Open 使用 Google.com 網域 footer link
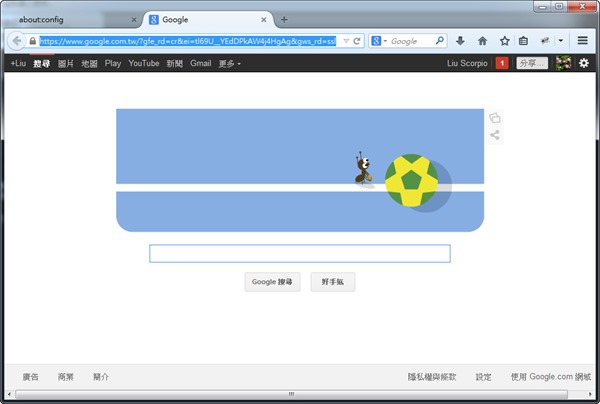 point(551,377)
